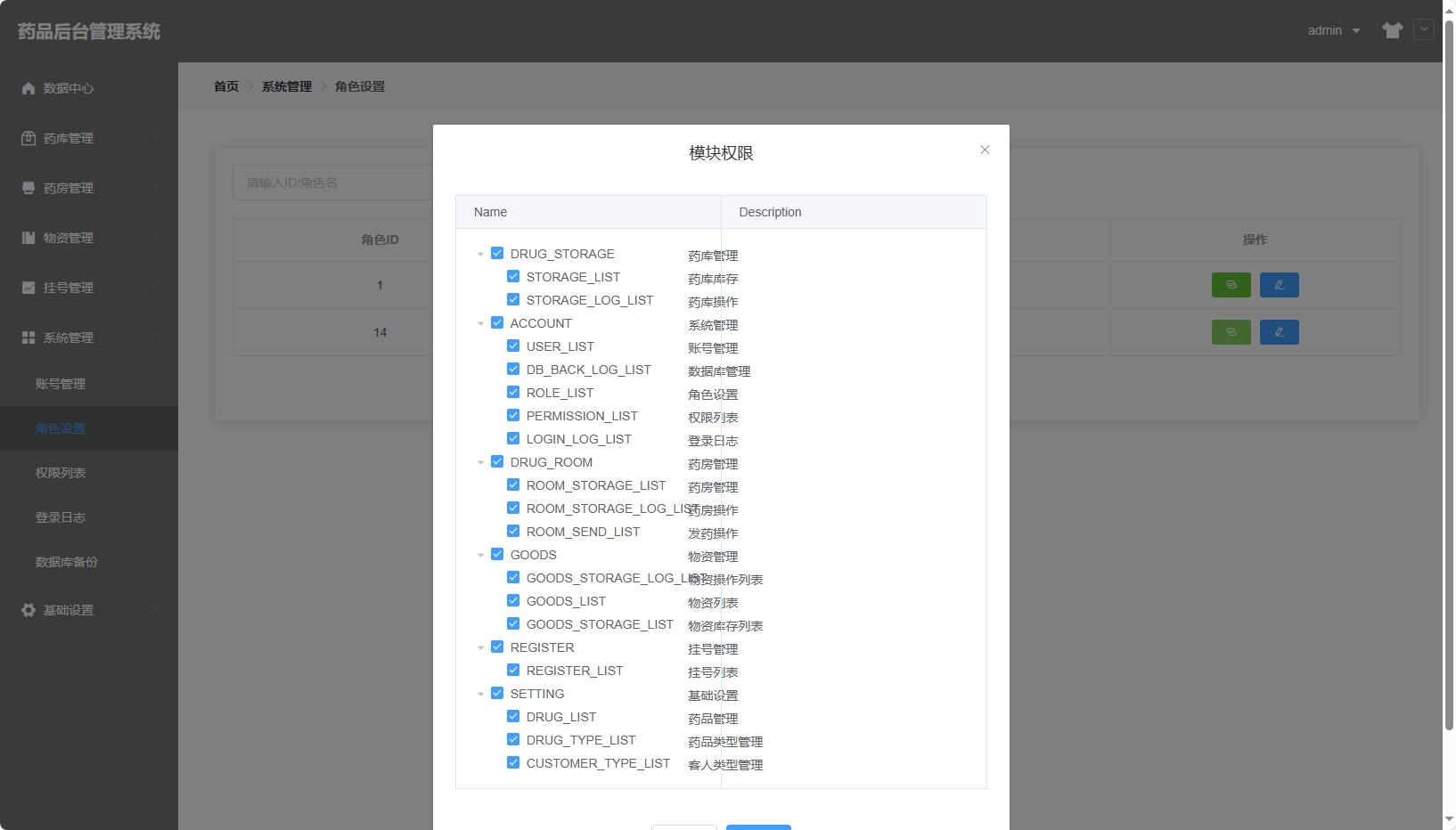Viewport: 1456px width, 830px height.
Task: Toggle the ROLE_LIST checkbox
Action: (513, 392)
